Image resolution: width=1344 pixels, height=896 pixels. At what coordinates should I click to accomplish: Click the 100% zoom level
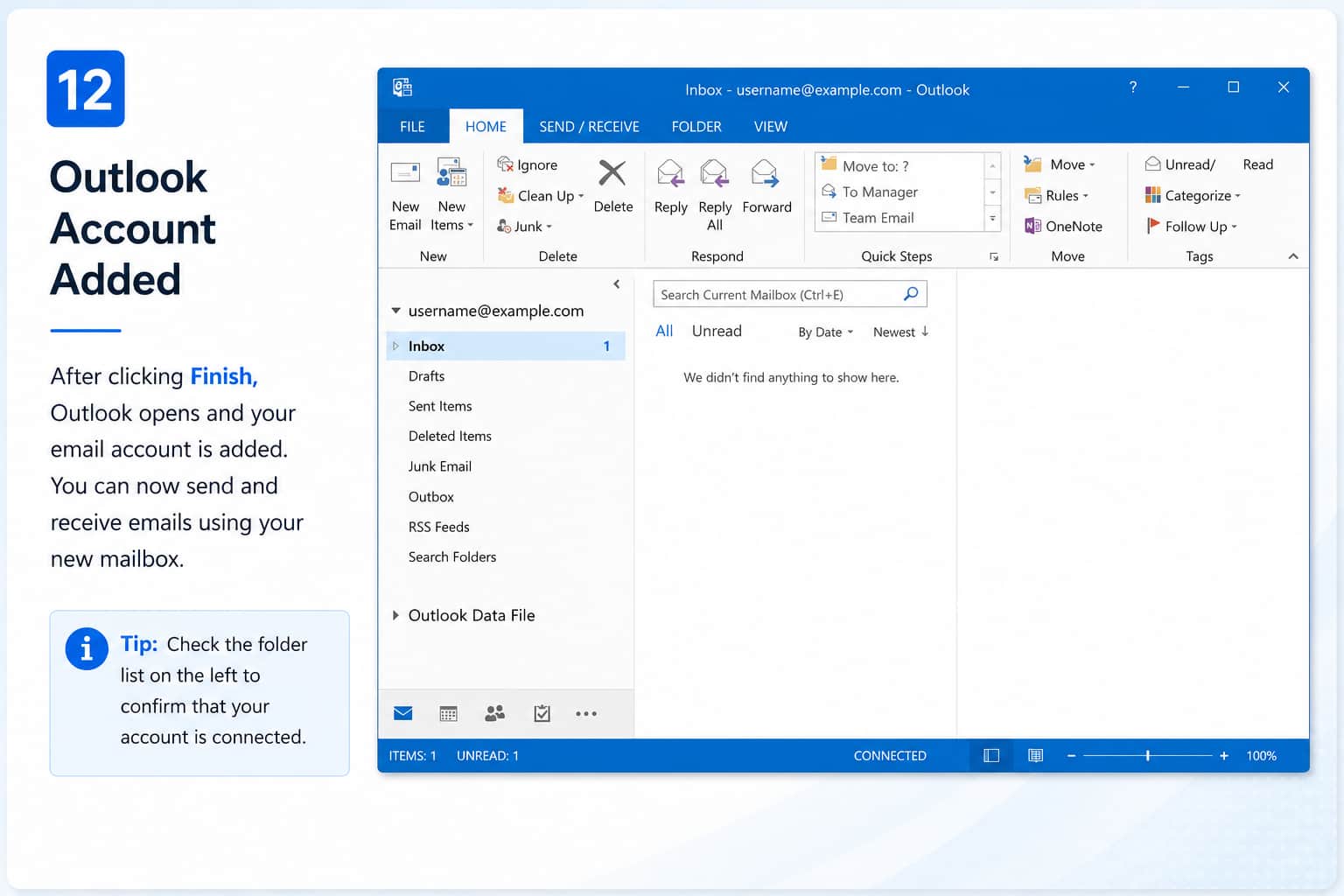pyautogui.click(x=1261, y=756)
